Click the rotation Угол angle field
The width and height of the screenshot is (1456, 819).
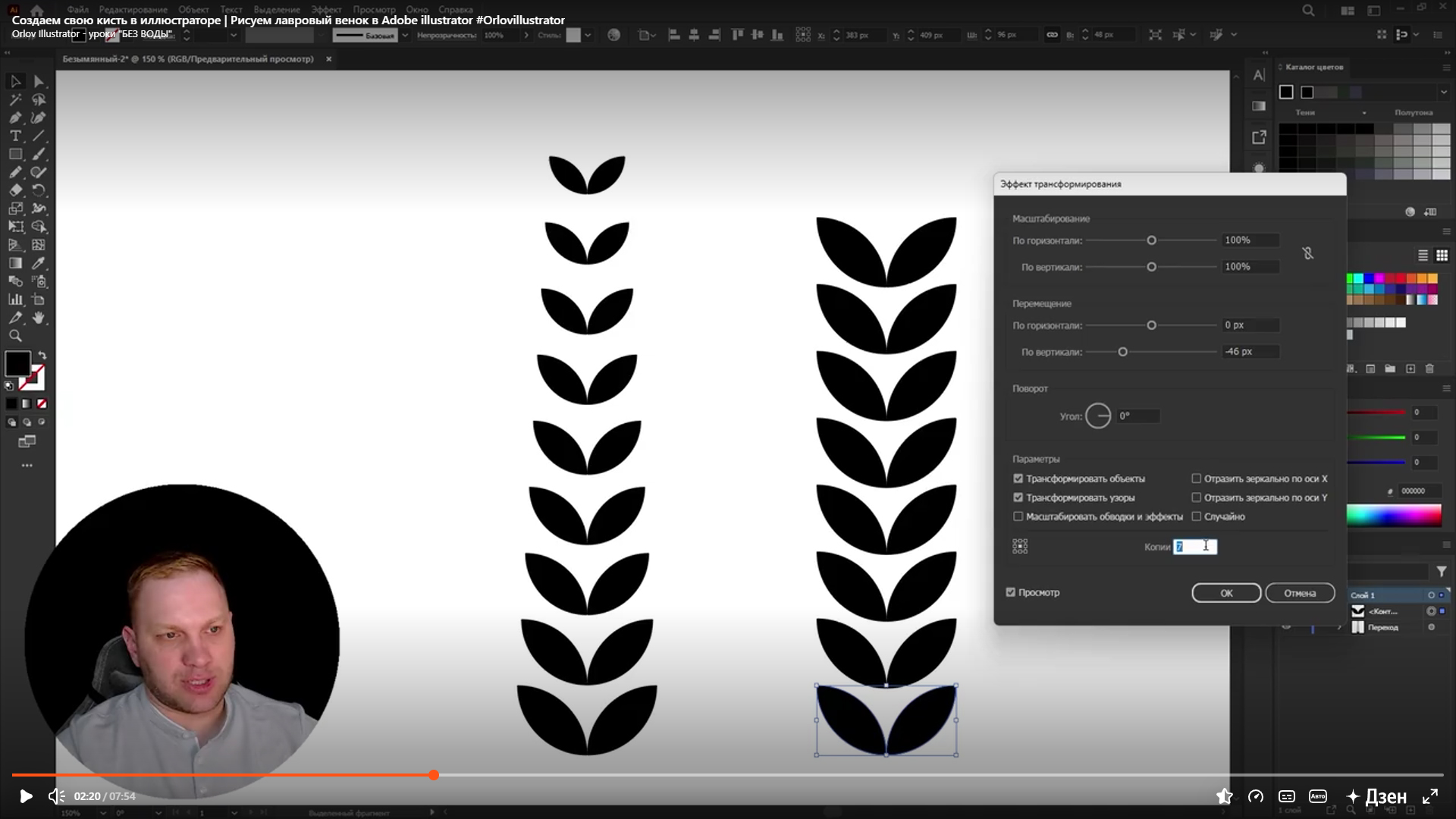tap(1138, 416)
